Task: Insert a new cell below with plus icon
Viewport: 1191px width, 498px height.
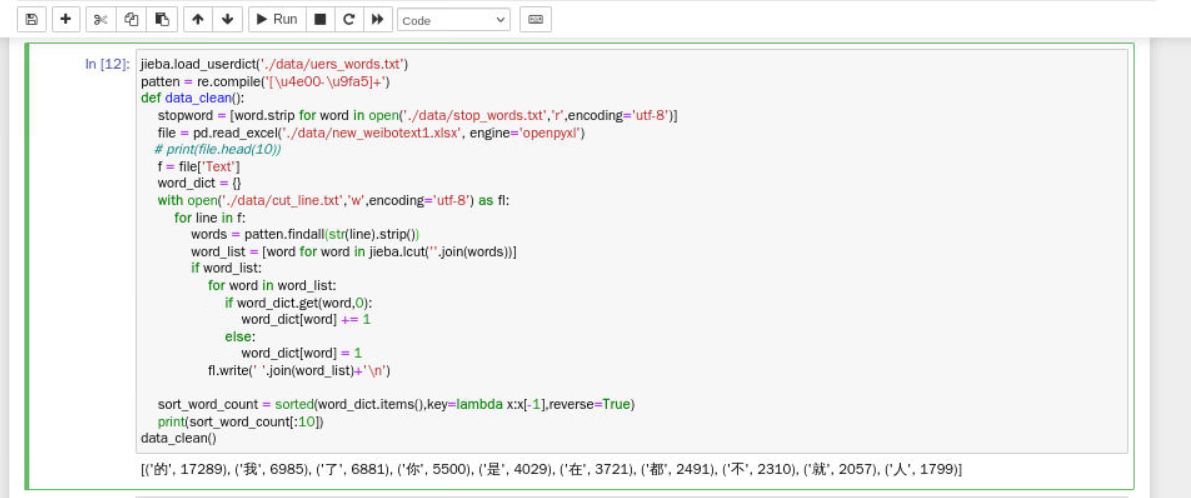Action: pos(66,20)
